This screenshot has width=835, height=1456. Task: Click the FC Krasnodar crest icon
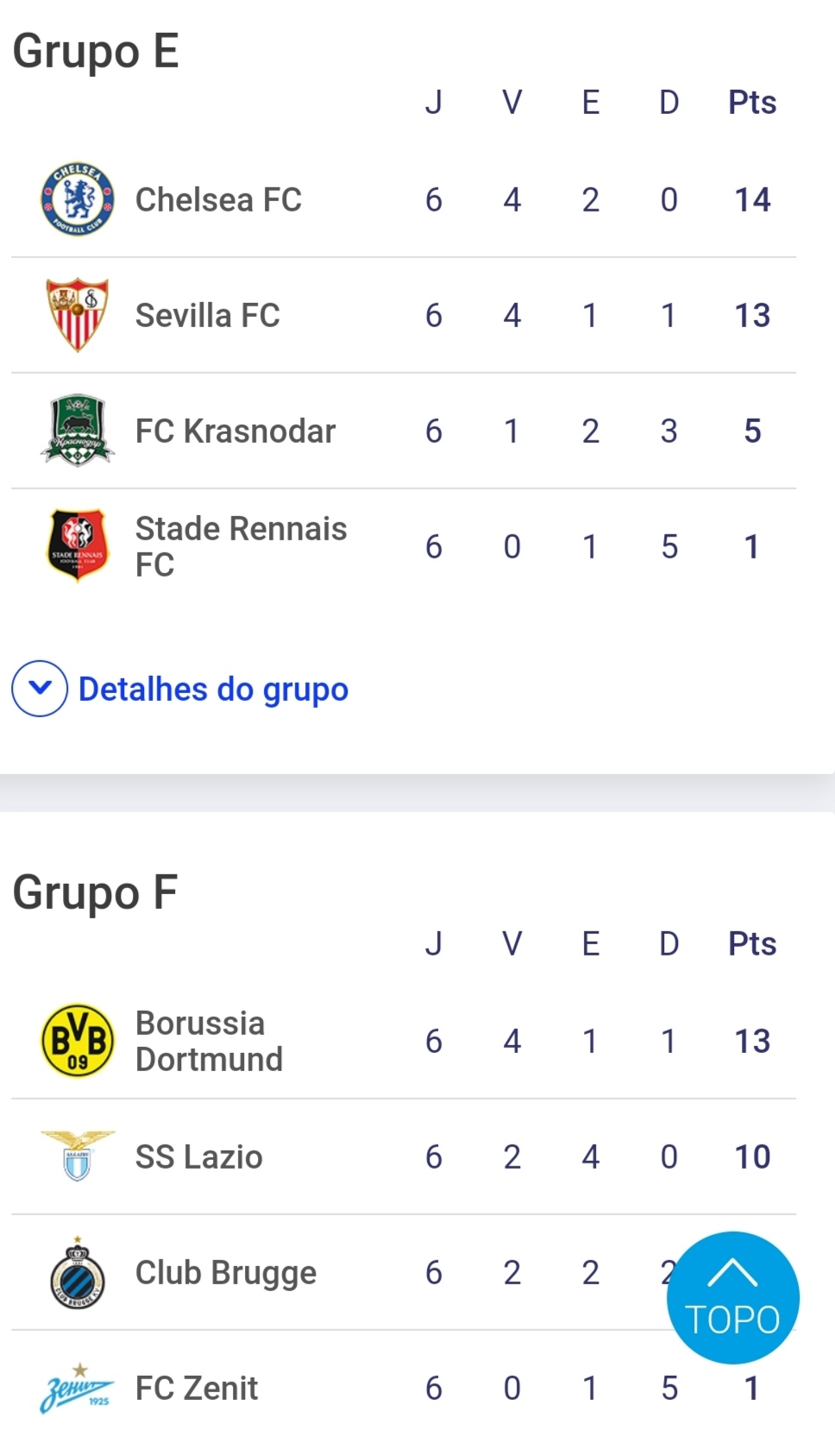pos(78,431)
